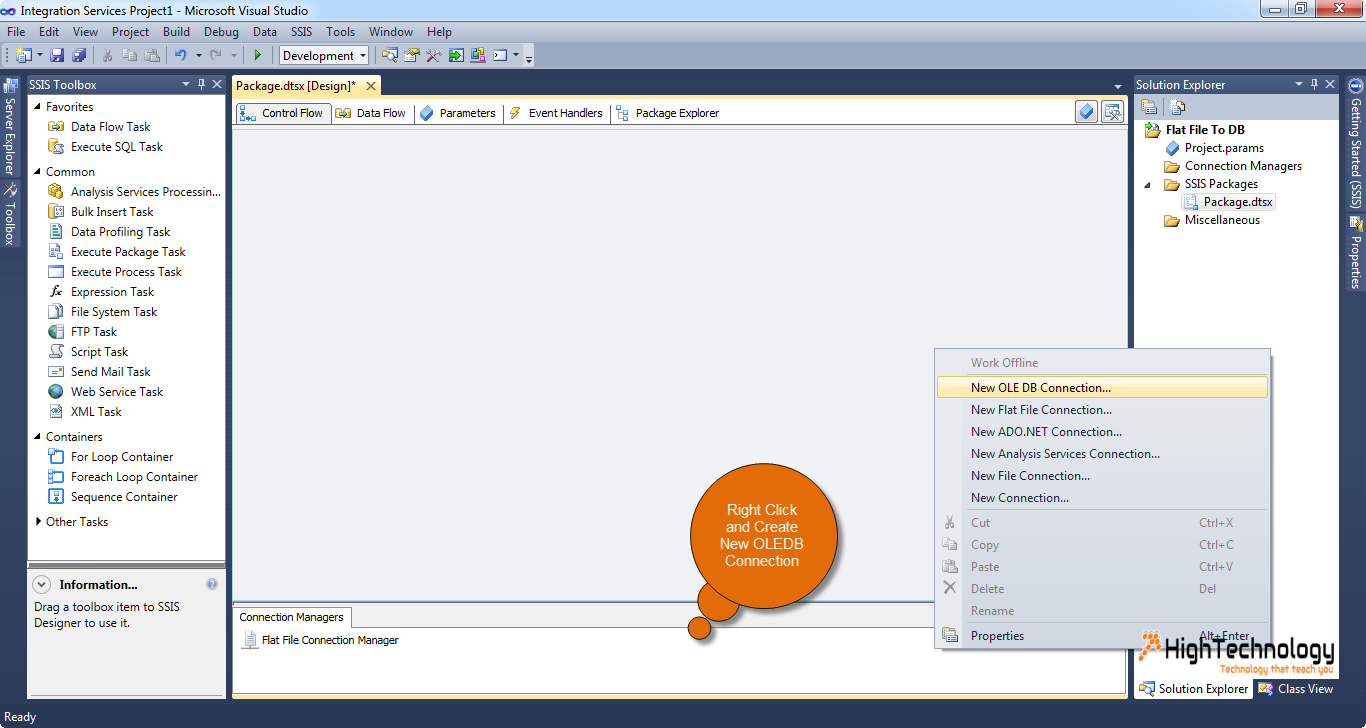
Task: Choose New Flat File Connection menu entry
Action: click(x=1102, y=410)
